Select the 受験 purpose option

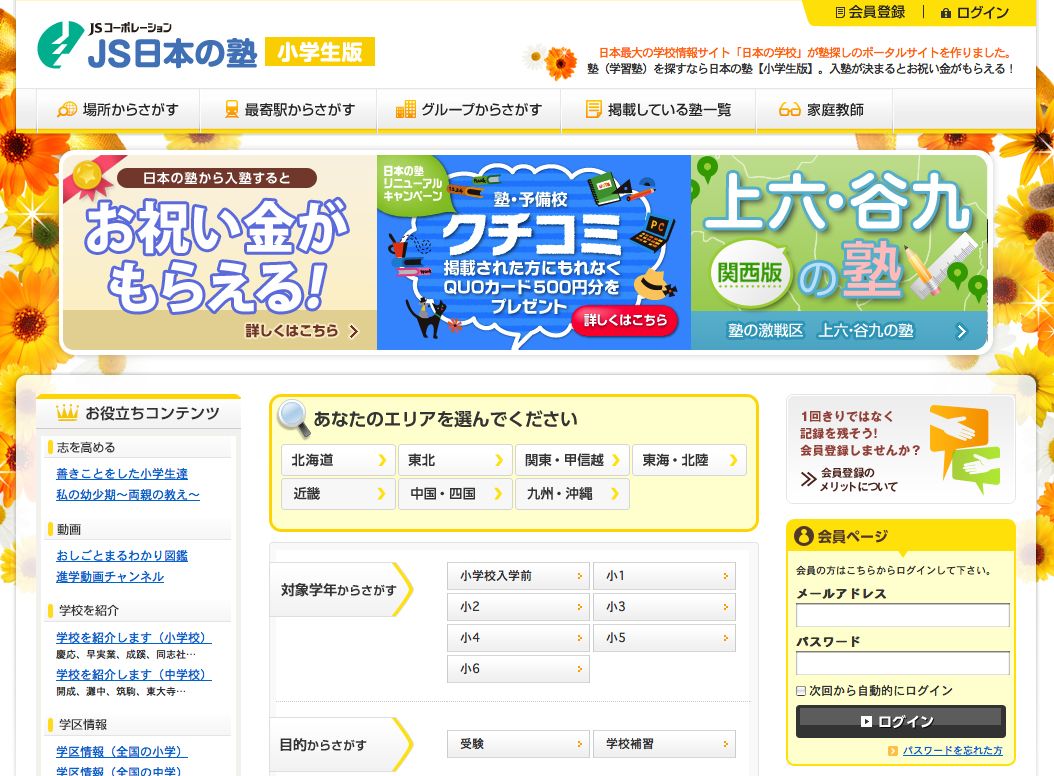coord(518,744)
